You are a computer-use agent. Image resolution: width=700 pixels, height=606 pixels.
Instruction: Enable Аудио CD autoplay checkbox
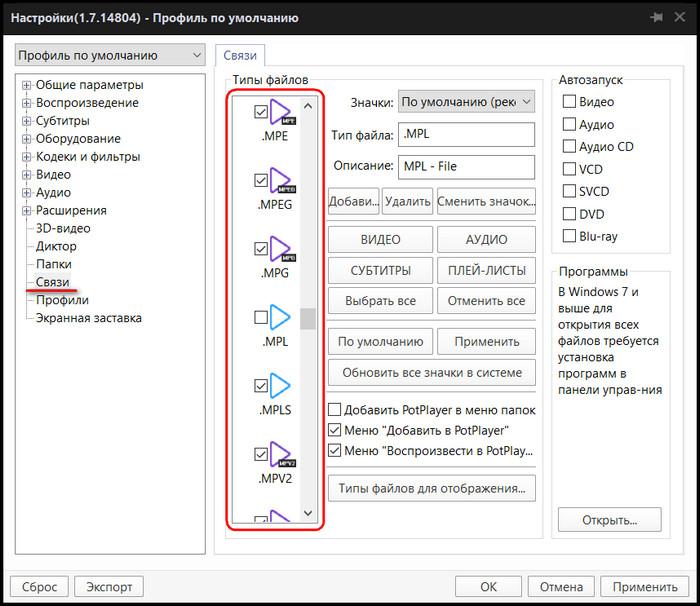coord(569,146)
